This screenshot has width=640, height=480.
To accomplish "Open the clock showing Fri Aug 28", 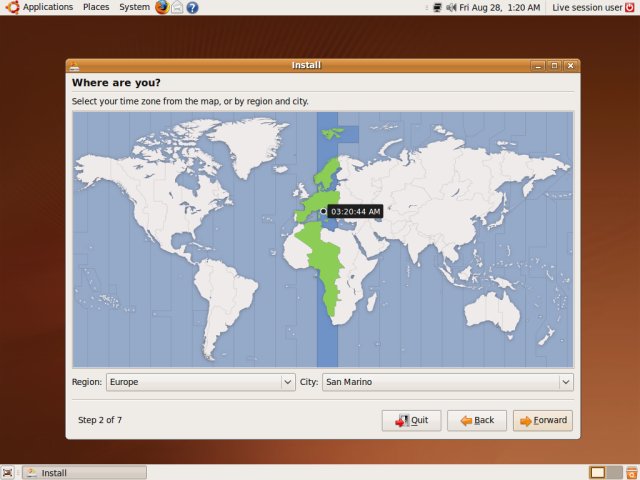I will tap(500, 7).
